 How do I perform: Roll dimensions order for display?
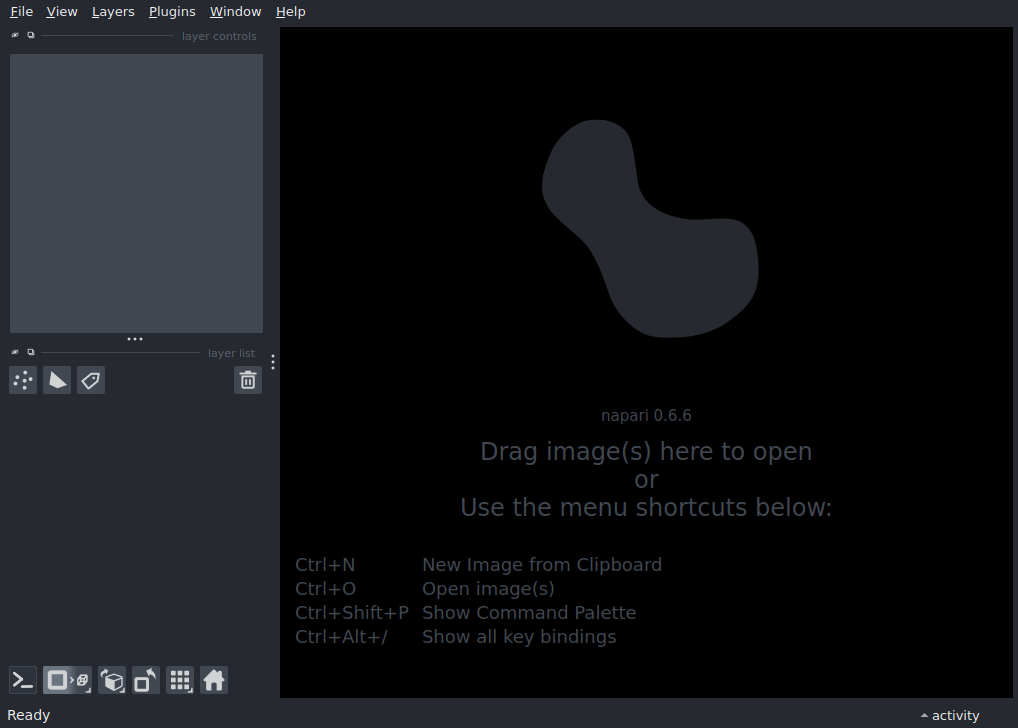pos(112,681)
